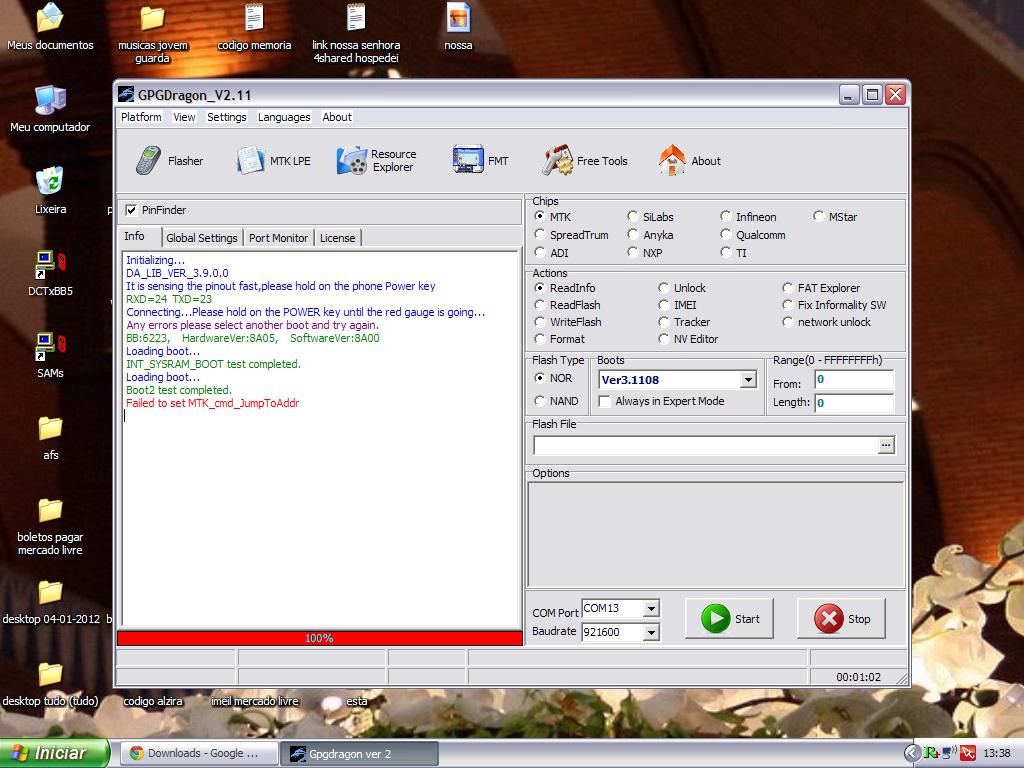
Task: Click the red Stop icon
Action: point(829,618)
